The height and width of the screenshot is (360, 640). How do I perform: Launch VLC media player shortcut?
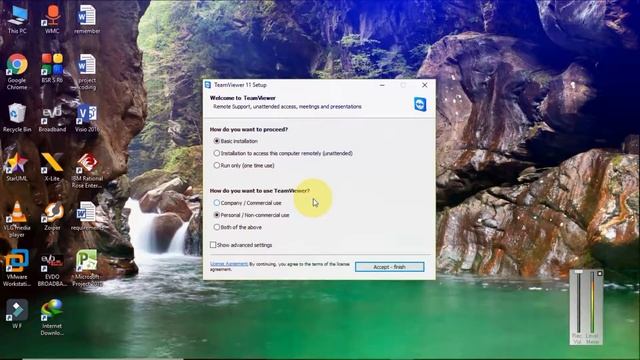pos(17,220)
